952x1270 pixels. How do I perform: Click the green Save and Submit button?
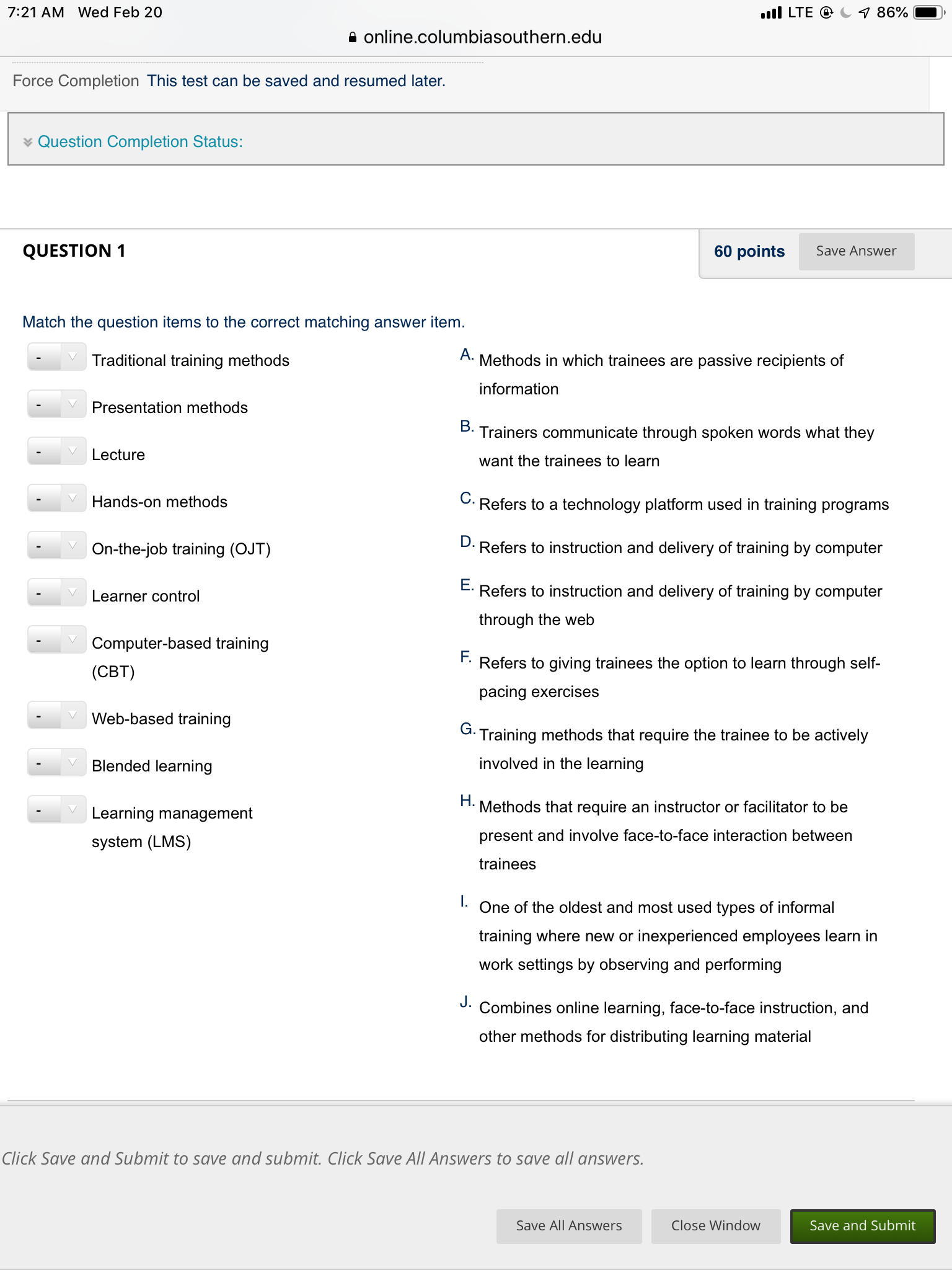(x=862, y=1226)
